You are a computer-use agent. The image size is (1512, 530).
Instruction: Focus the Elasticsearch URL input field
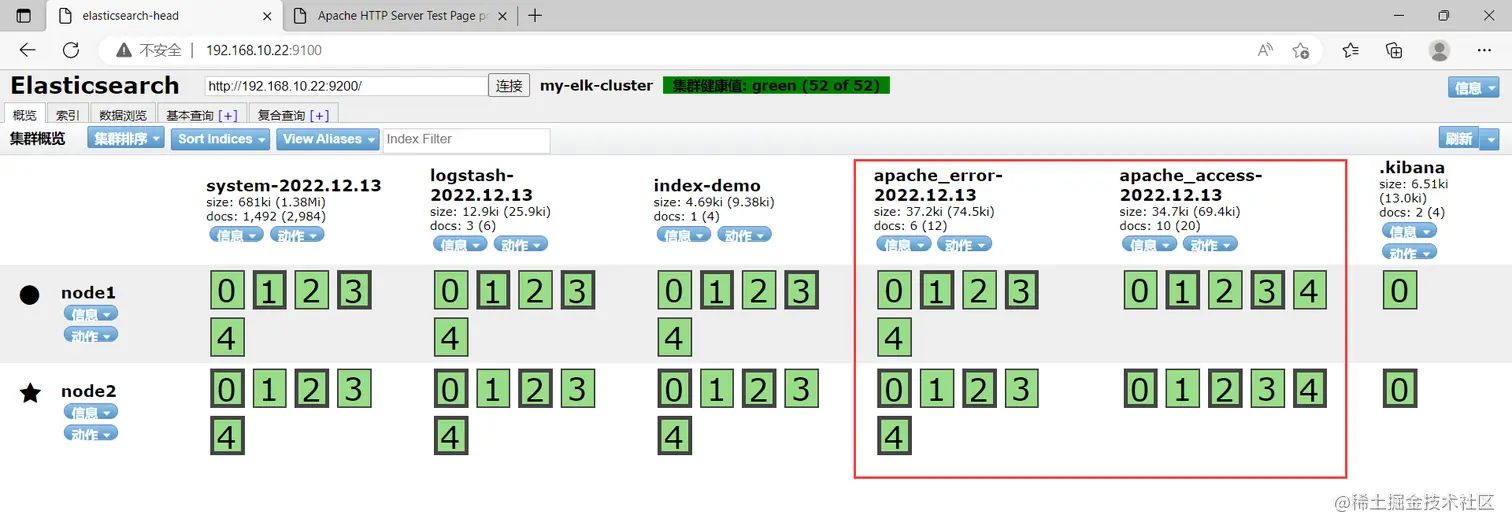tap(346, 86)
